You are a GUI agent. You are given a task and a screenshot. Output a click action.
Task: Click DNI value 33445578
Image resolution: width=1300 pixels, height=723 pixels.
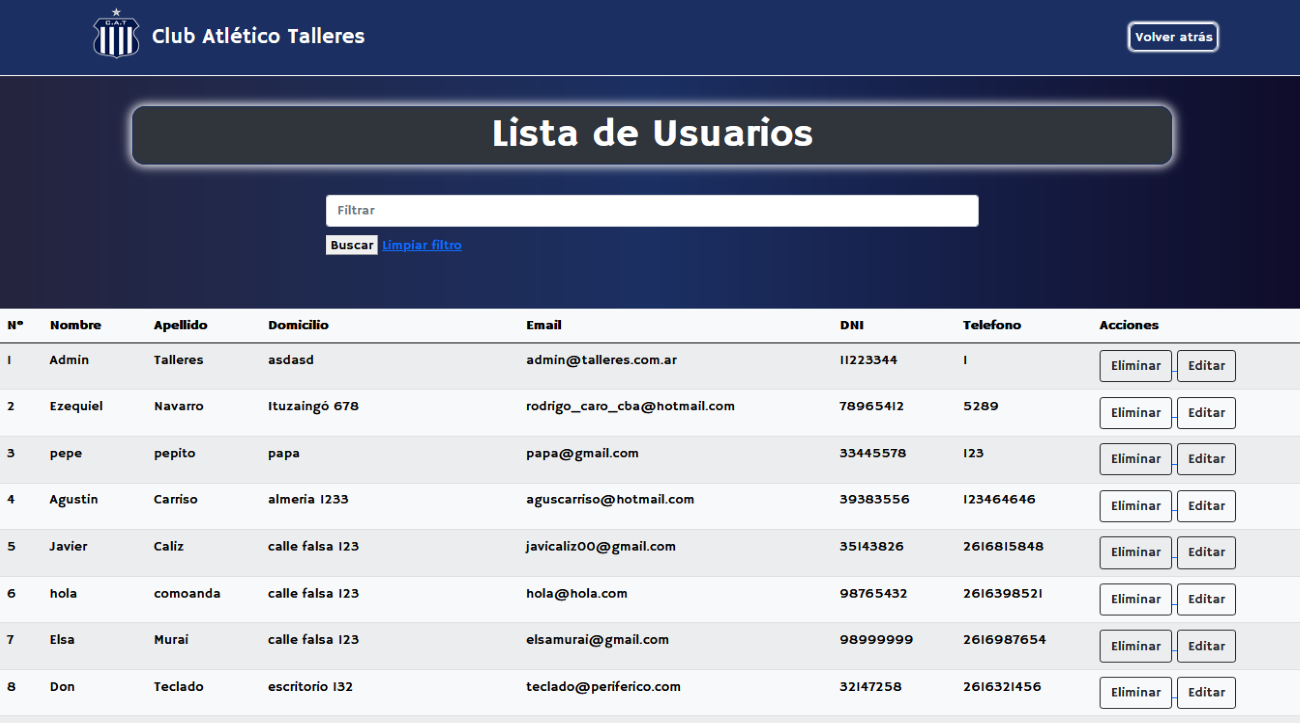[x=873, y=453]
